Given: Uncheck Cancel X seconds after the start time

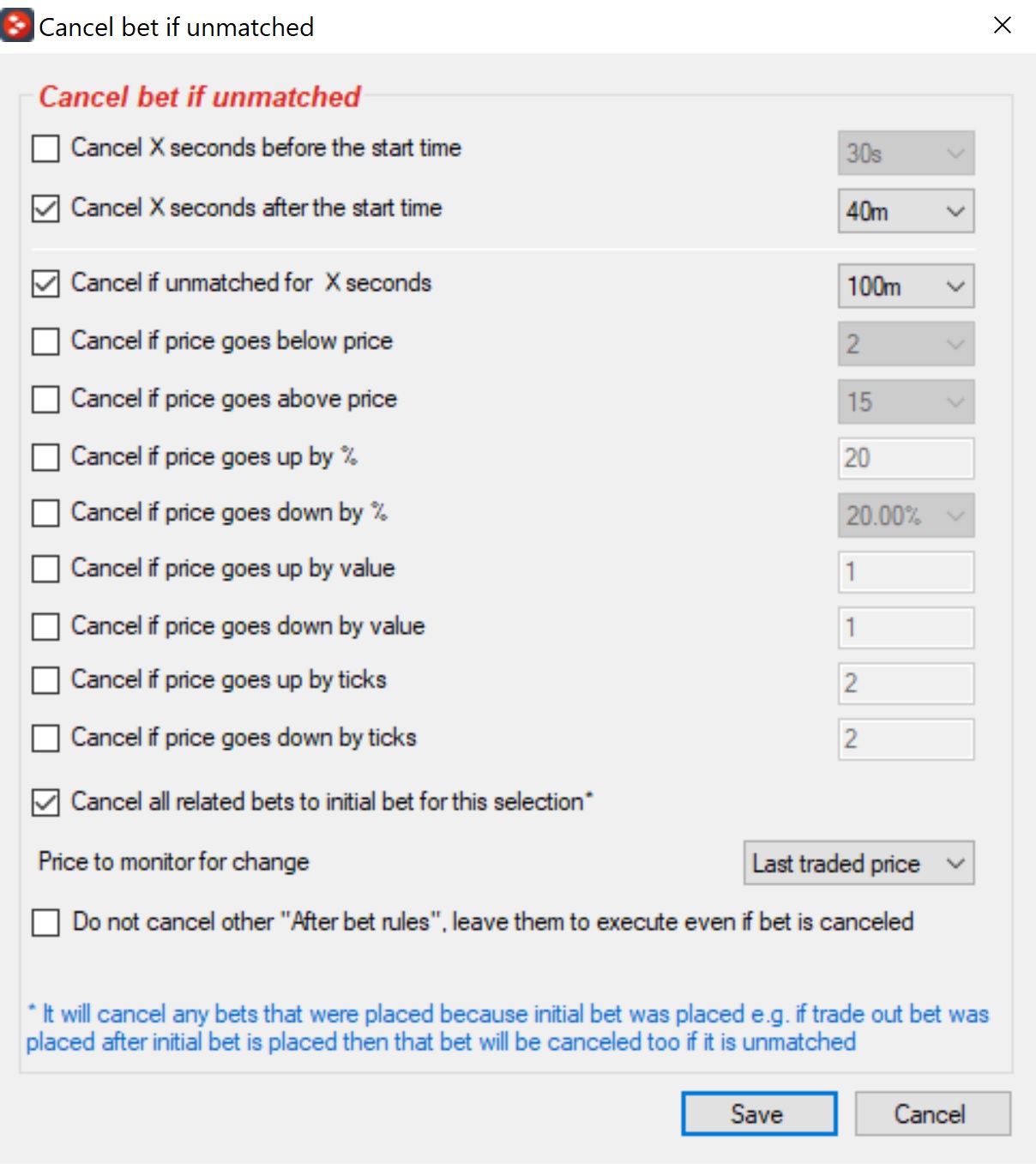Looking at the screenshot, I should pyautogui.click(x=45, y=208).
